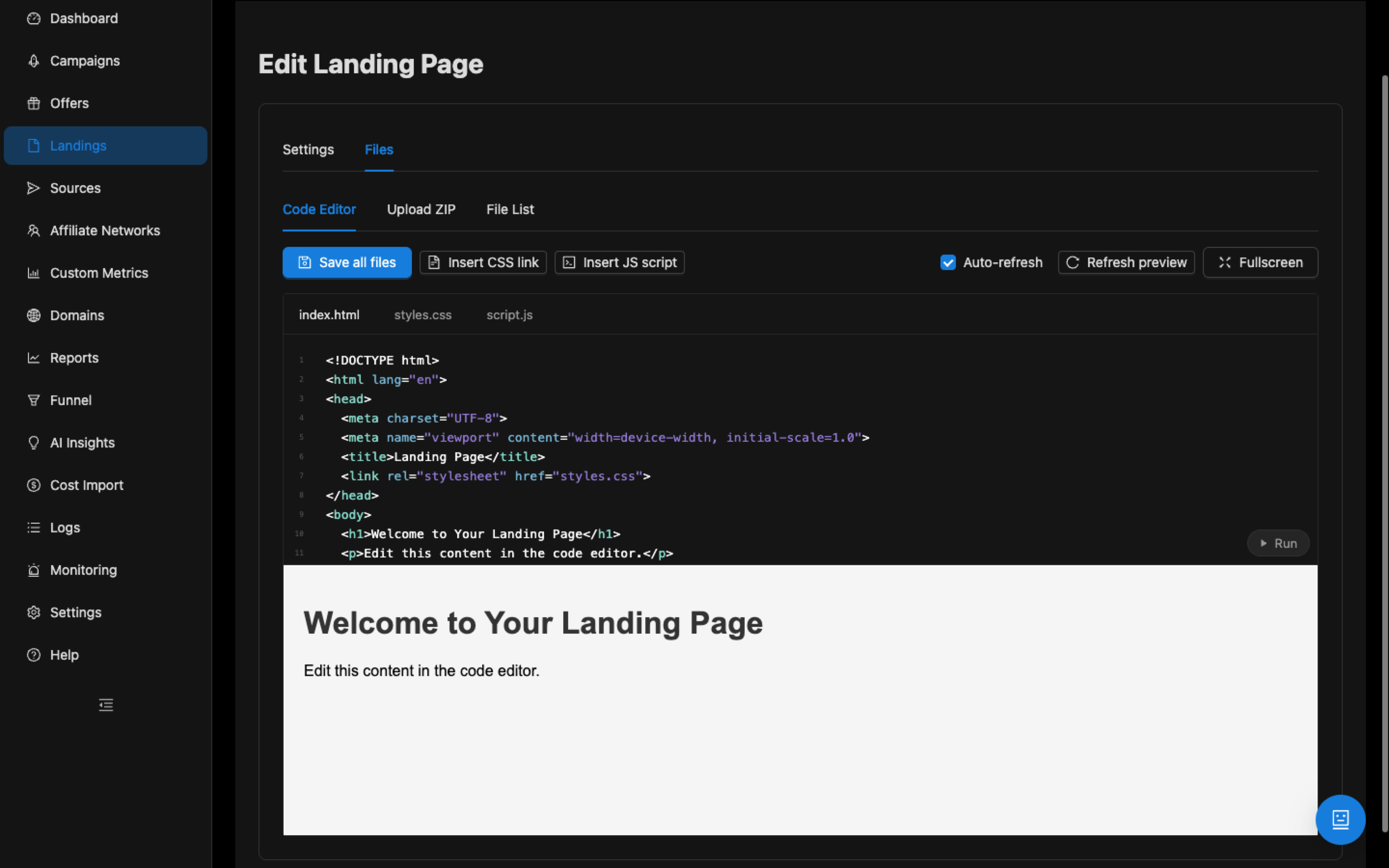Click the Dashboard gauge icon

tap(34, 18)
